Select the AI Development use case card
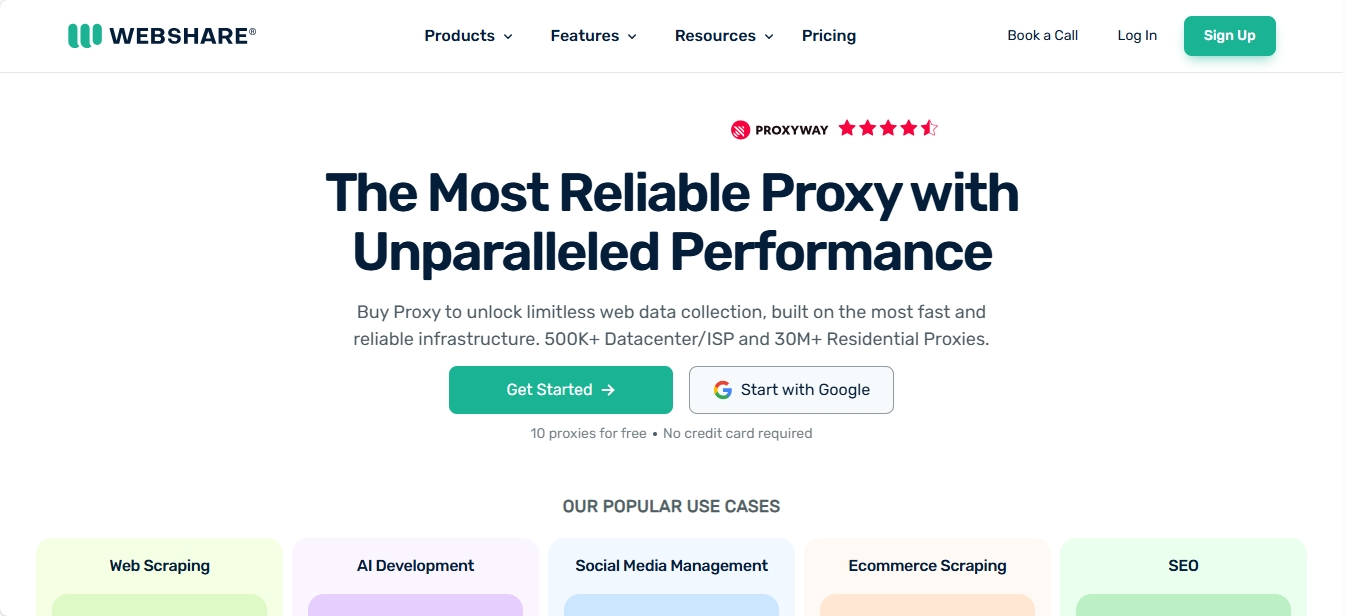Image resolution: width=1345 pixels, height=616 pixels. (416, 577)
